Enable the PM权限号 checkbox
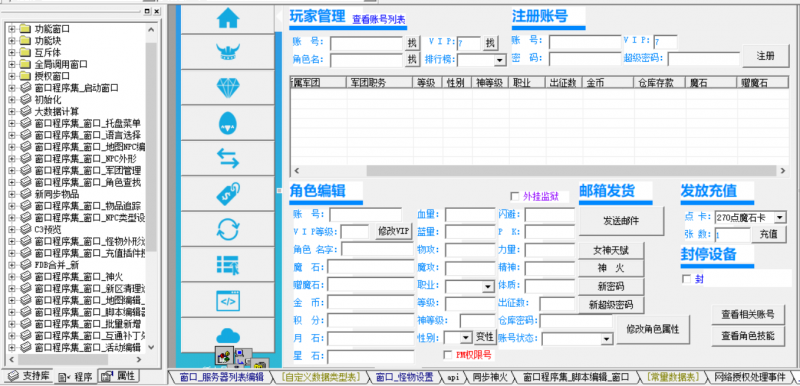800x386 pixels. [448, 354]
